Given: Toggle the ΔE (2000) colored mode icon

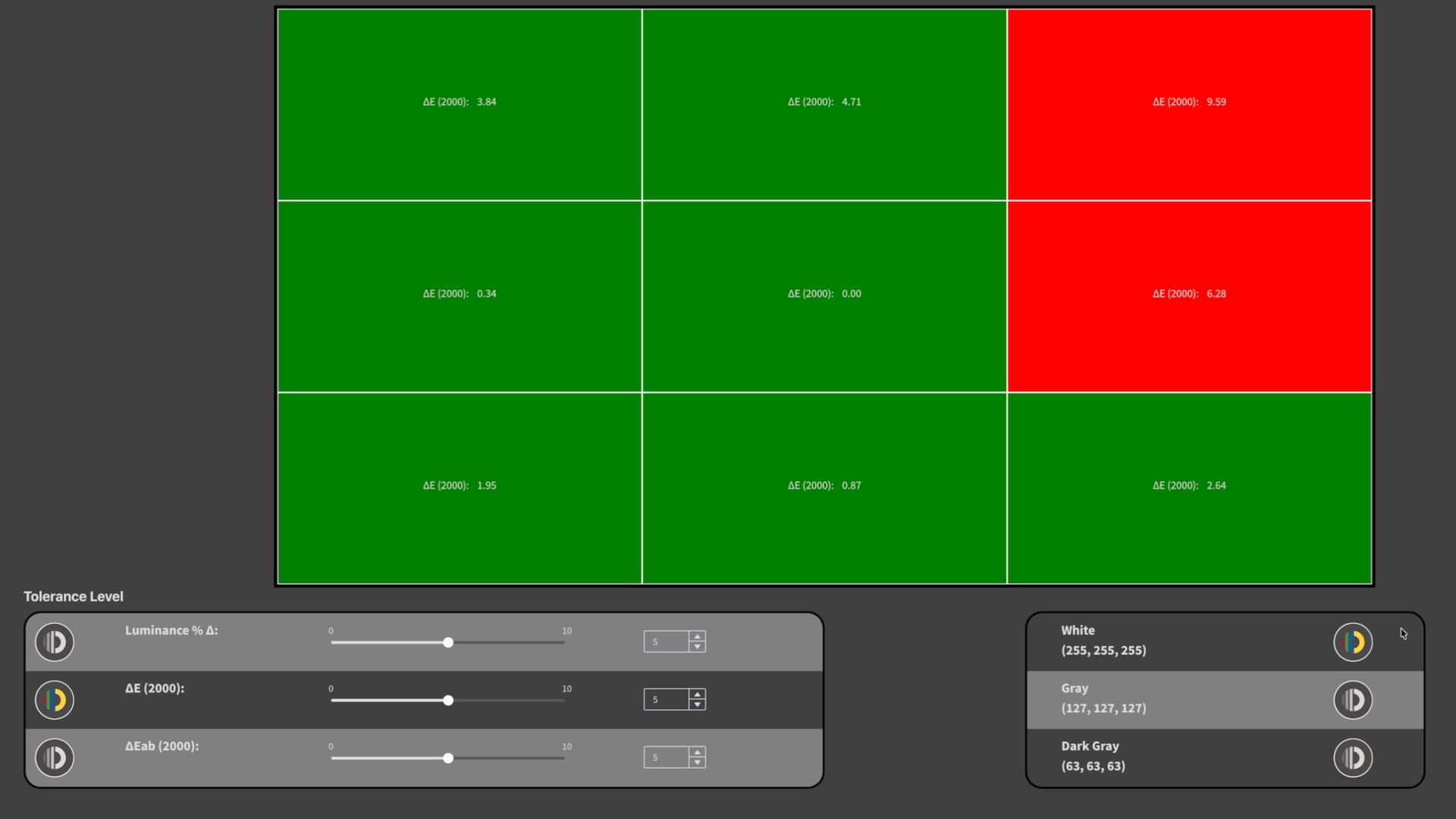Looking at the screenshot, I should pyautogui.click(x=55, y=700).
